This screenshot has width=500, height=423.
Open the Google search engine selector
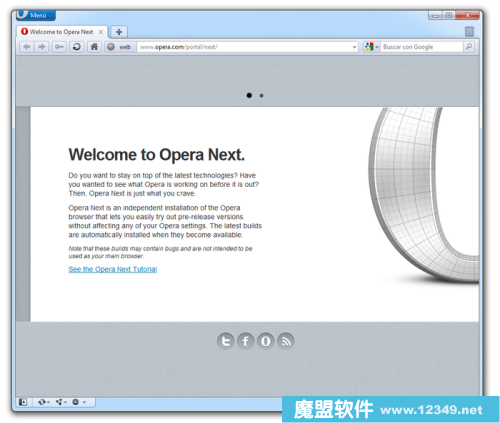(372, 47)
